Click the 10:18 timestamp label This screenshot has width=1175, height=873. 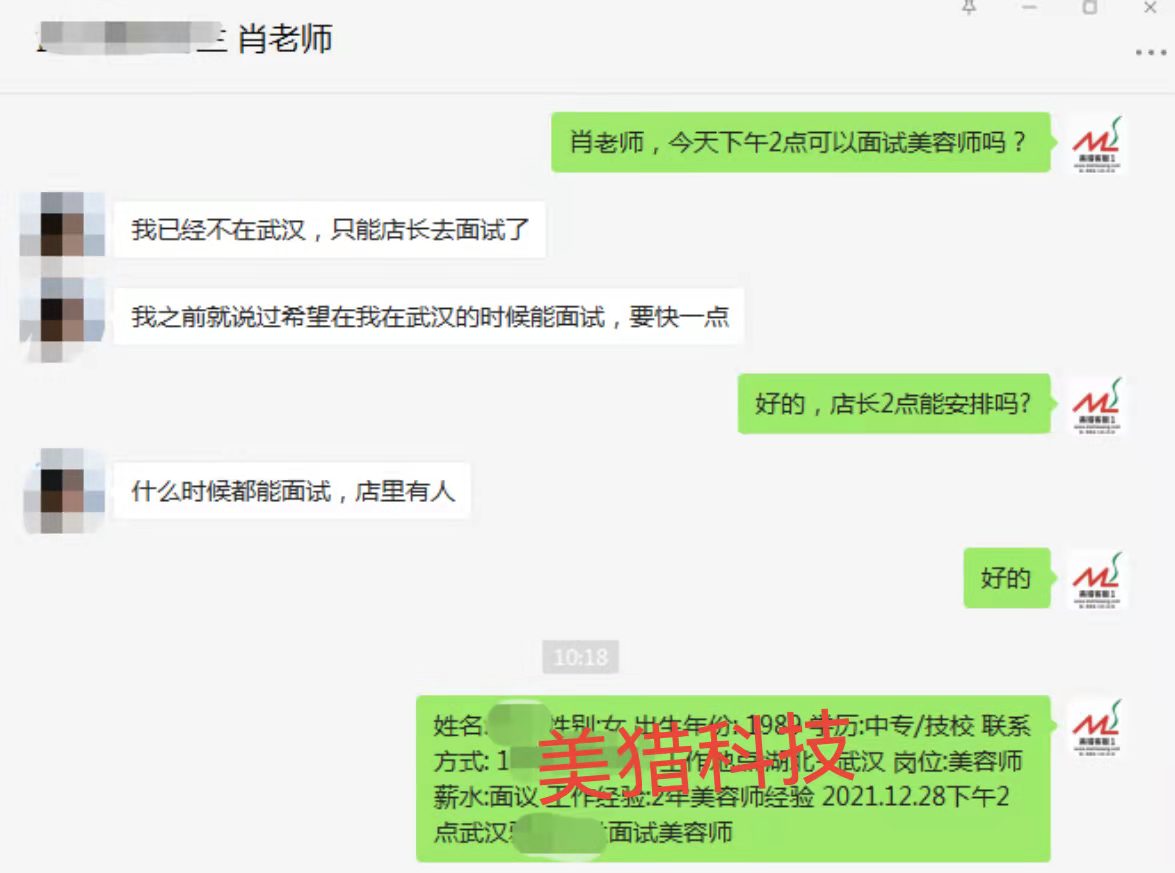tap(581, 657)
